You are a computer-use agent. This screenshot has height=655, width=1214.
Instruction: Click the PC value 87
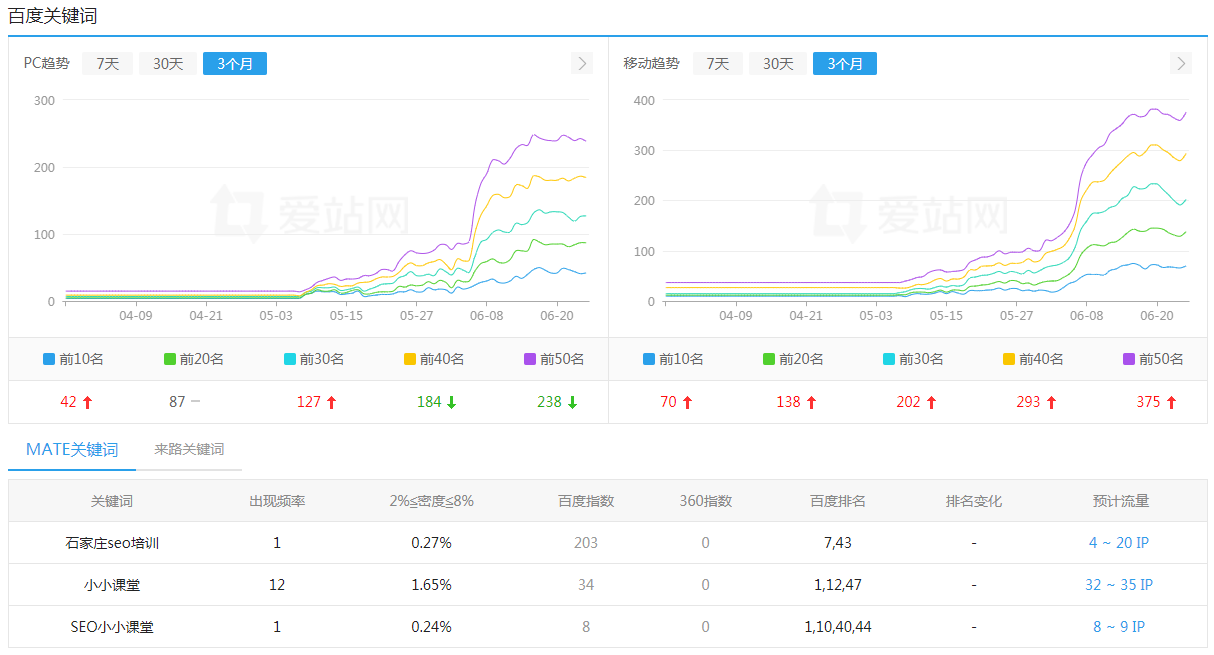point(177,402)
